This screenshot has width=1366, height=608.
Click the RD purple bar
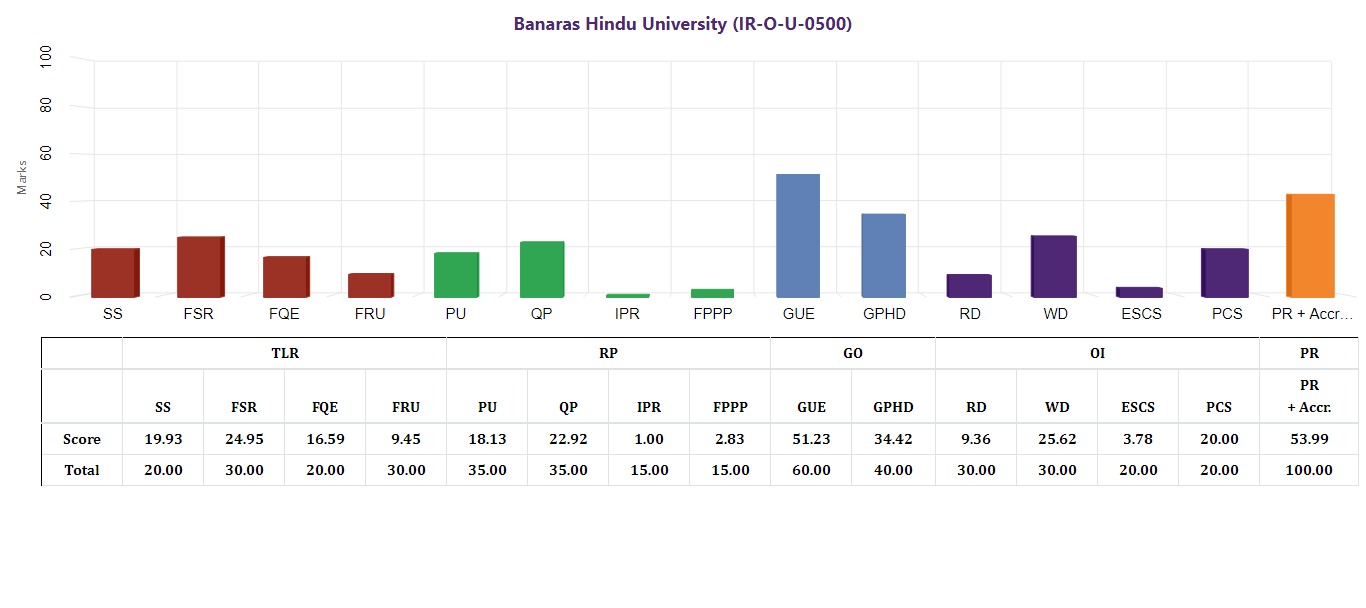point(969,286)
